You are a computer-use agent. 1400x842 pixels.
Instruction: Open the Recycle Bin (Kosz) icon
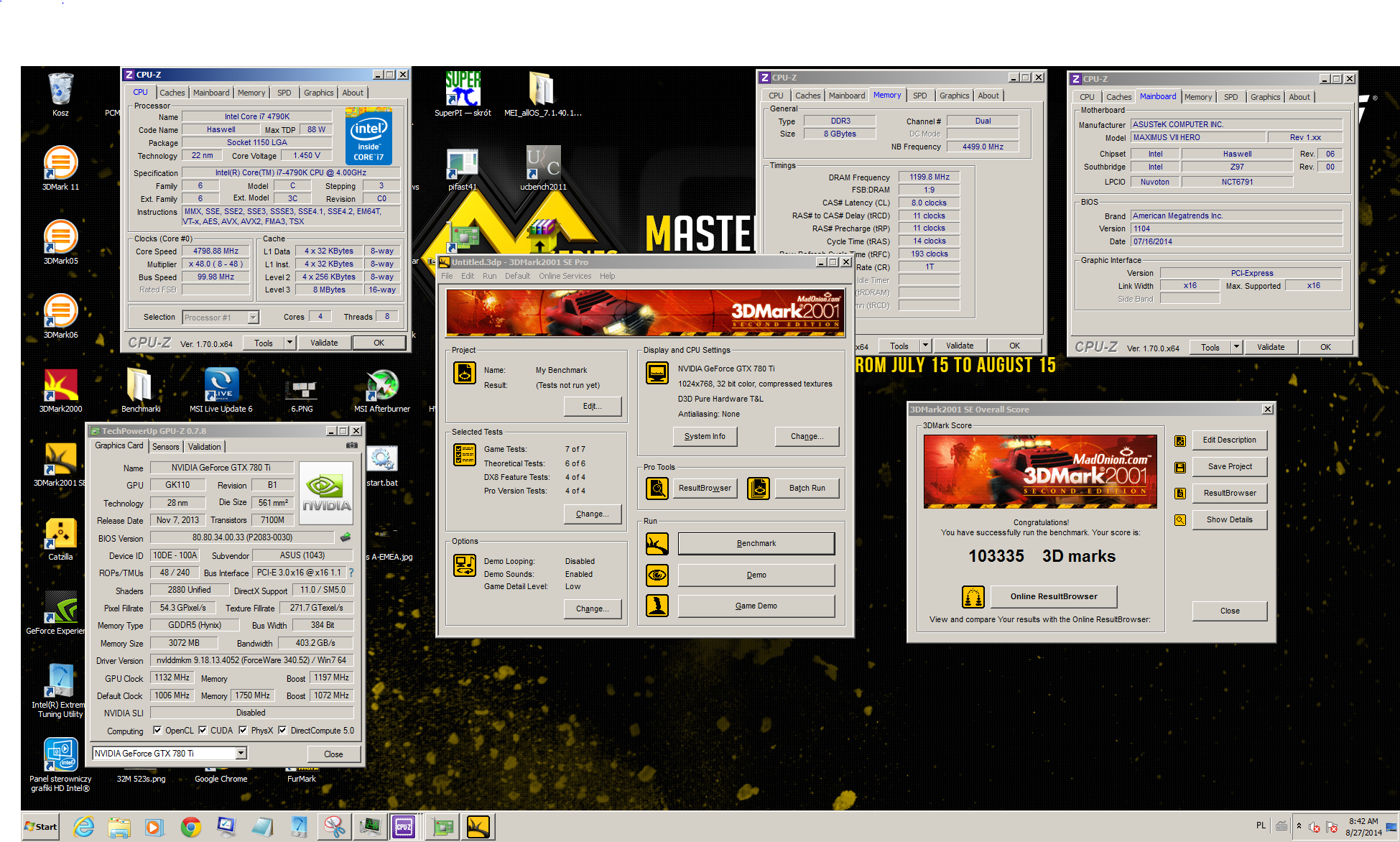click(61, 93)
